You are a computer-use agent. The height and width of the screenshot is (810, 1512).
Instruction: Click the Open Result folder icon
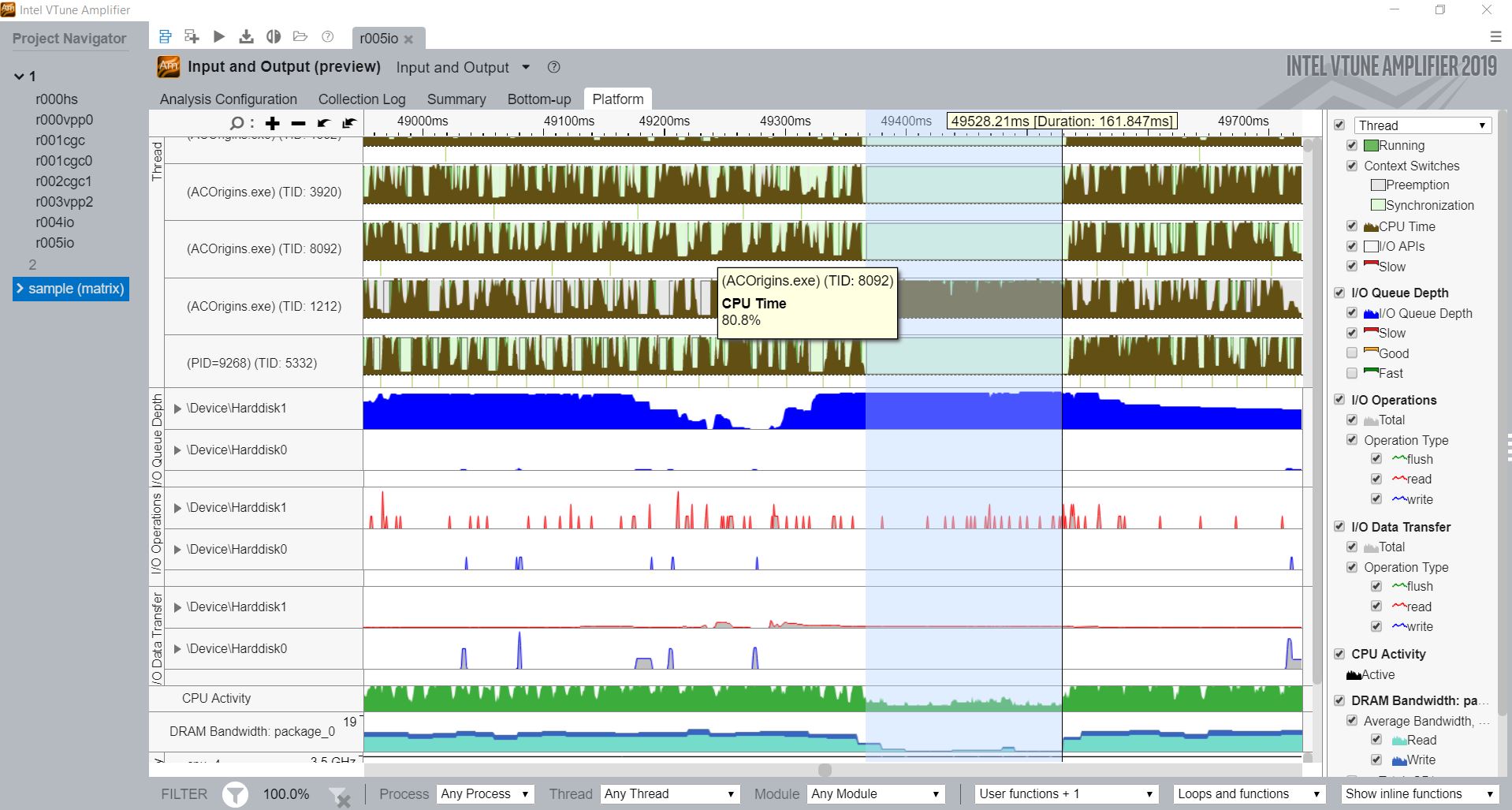click(300, 36)
